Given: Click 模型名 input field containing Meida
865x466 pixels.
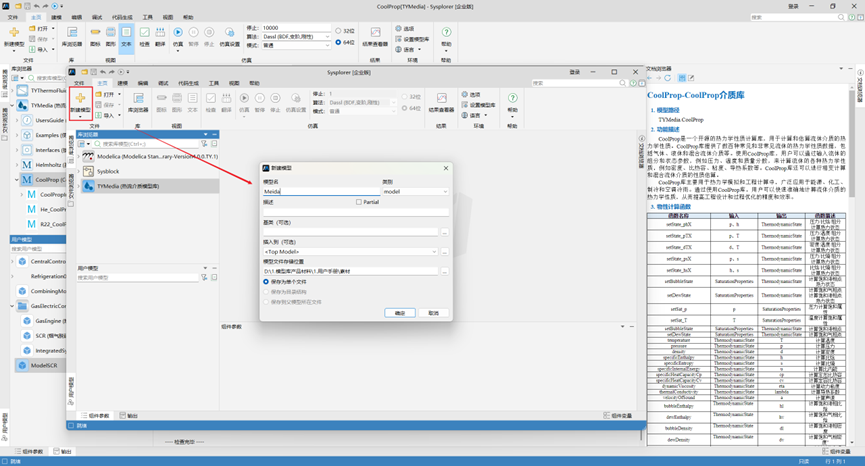Looking at the screenshot, I should (322, 191).
